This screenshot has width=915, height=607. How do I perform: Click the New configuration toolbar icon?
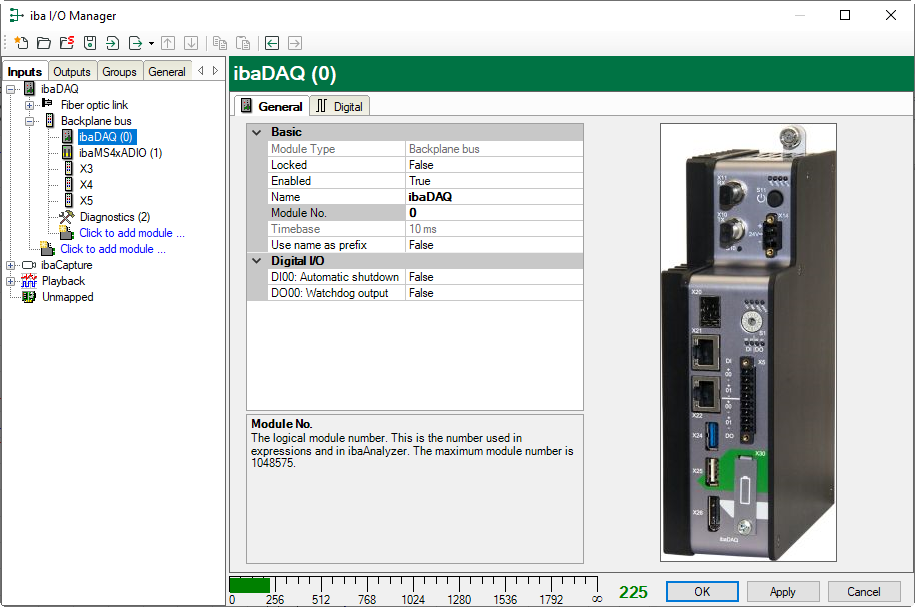(x=21, y=43)
